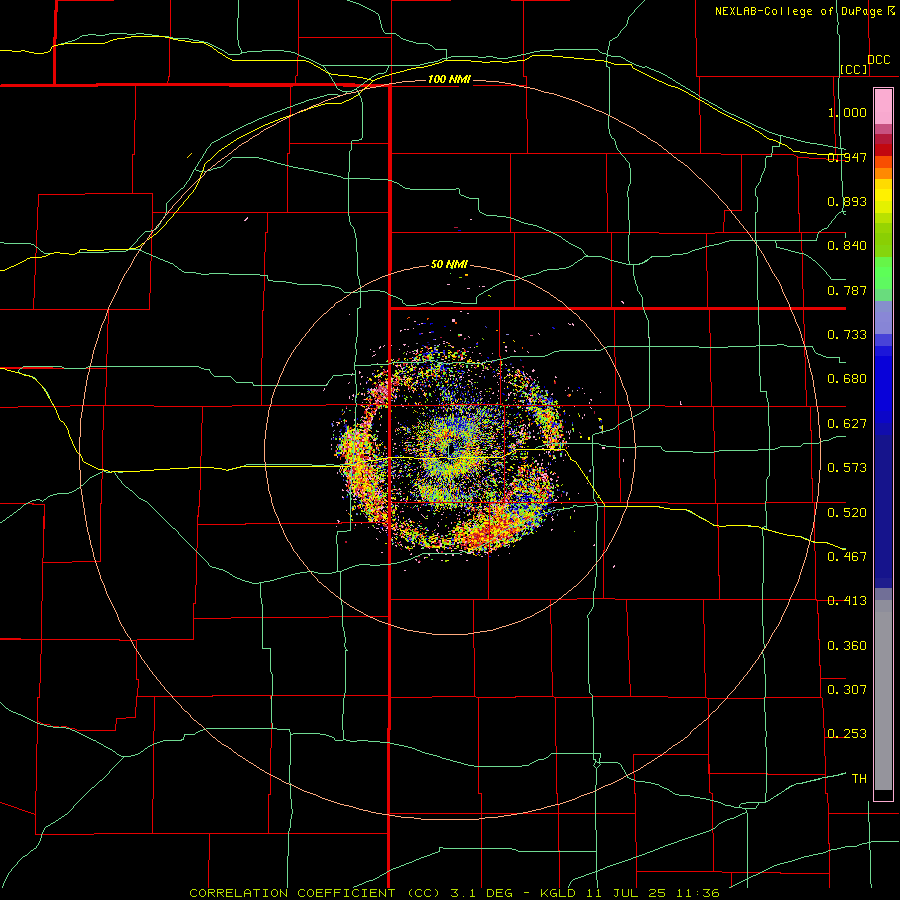
Task: Select the 0.787 color scale value
Action: click(x=847, y=290)
